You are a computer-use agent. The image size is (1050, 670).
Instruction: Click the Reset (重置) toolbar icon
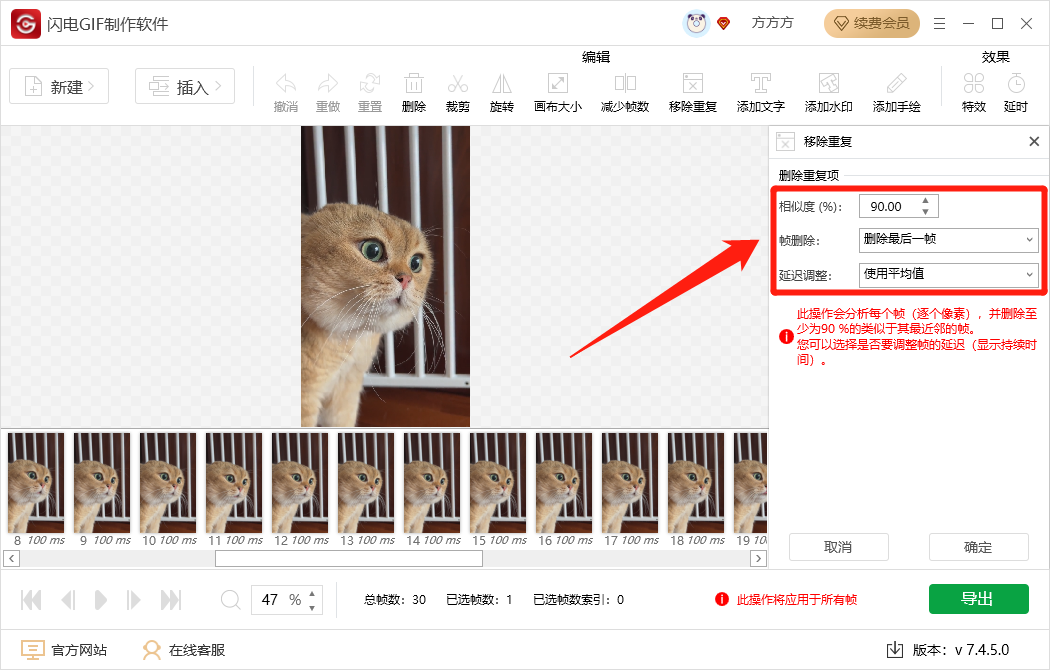[x=370, y=84]
